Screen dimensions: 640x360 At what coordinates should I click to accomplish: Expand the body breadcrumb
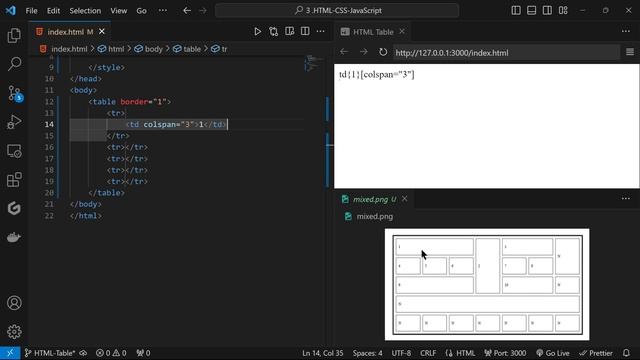coord(149,49)
